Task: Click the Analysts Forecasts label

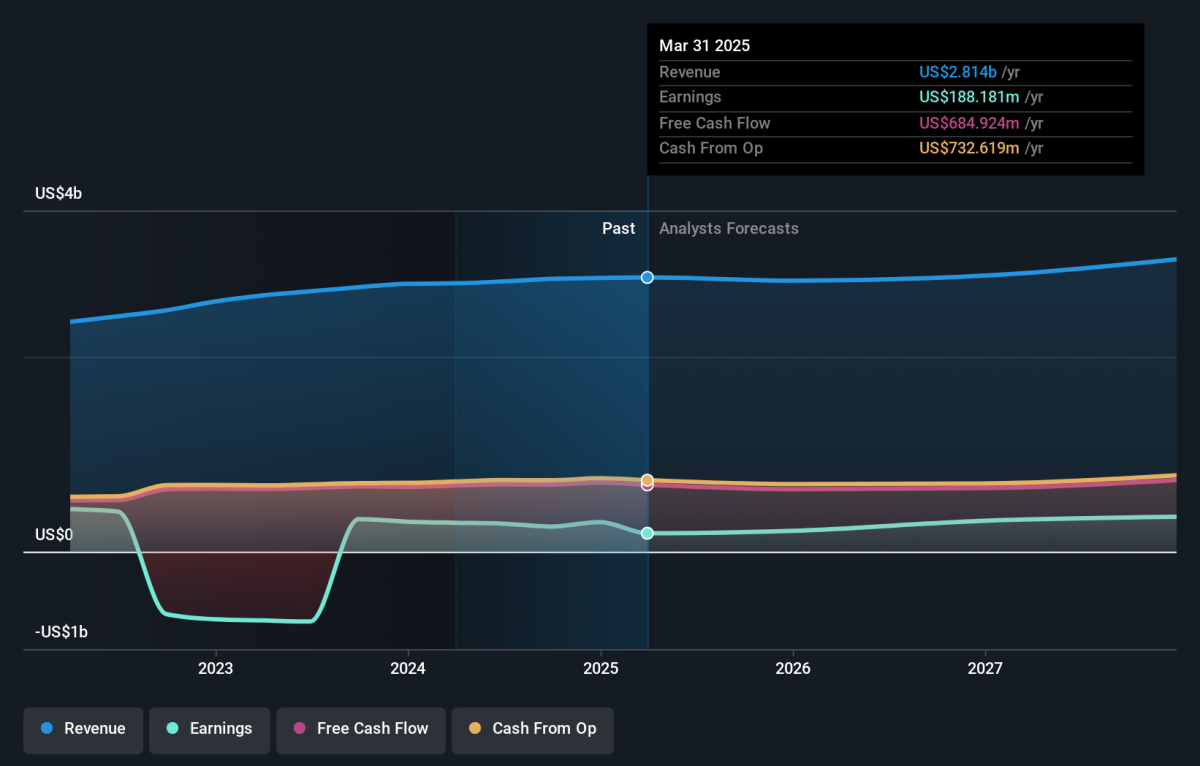Action: (729, 229)
